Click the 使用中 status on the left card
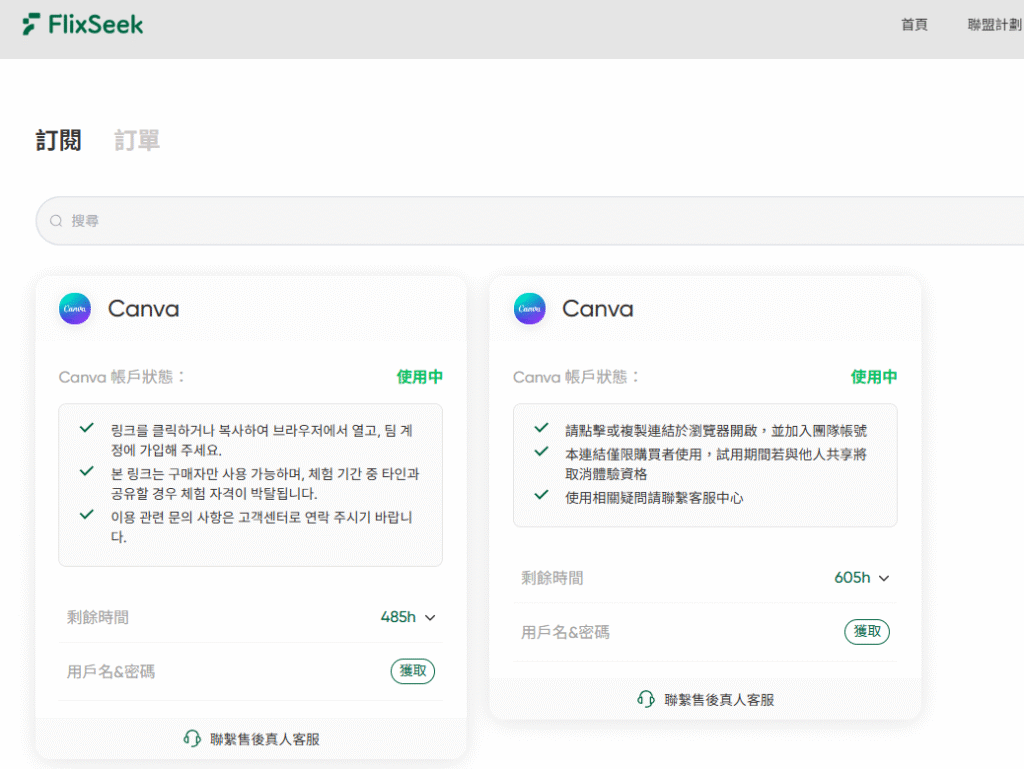1024x769 pixels. coord(418,377)
